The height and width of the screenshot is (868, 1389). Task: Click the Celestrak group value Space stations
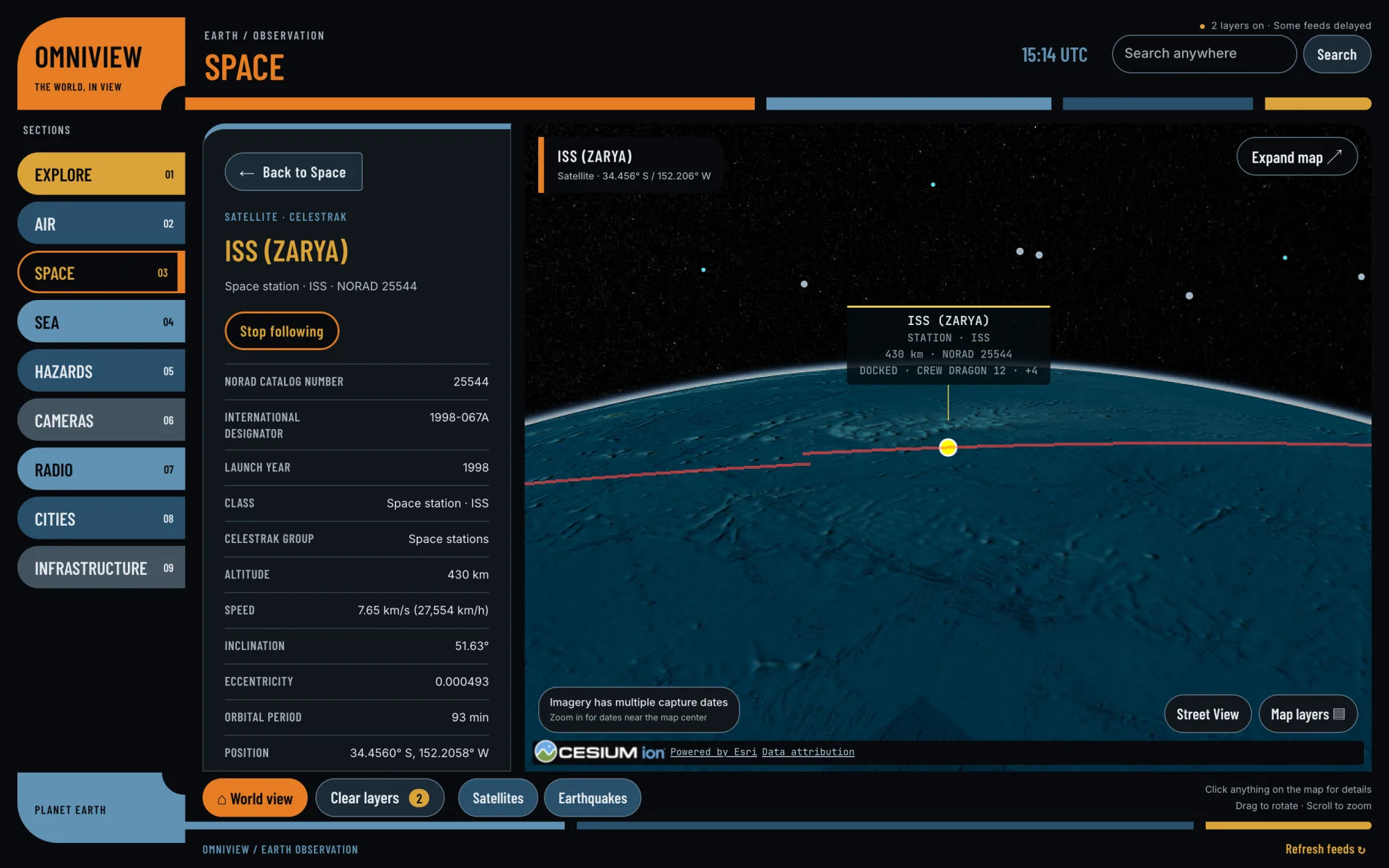click(449, 539)
